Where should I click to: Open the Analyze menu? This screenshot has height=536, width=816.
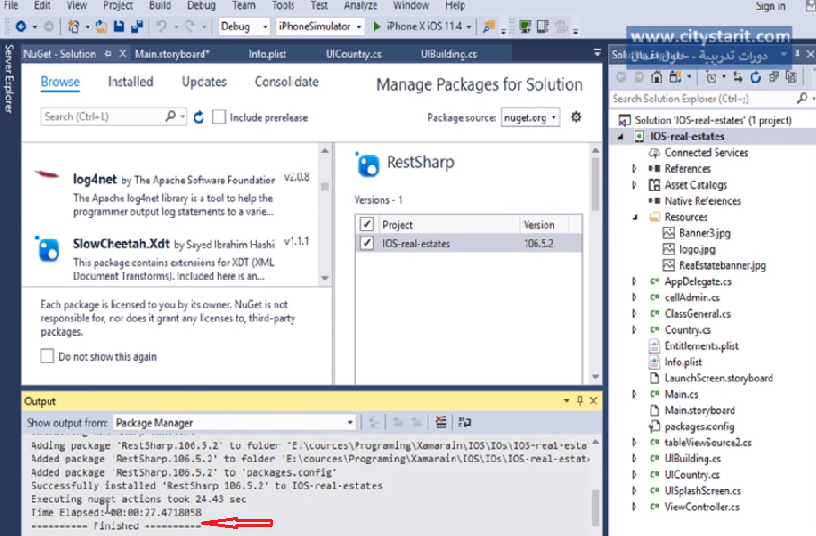(x=361, y=6)
